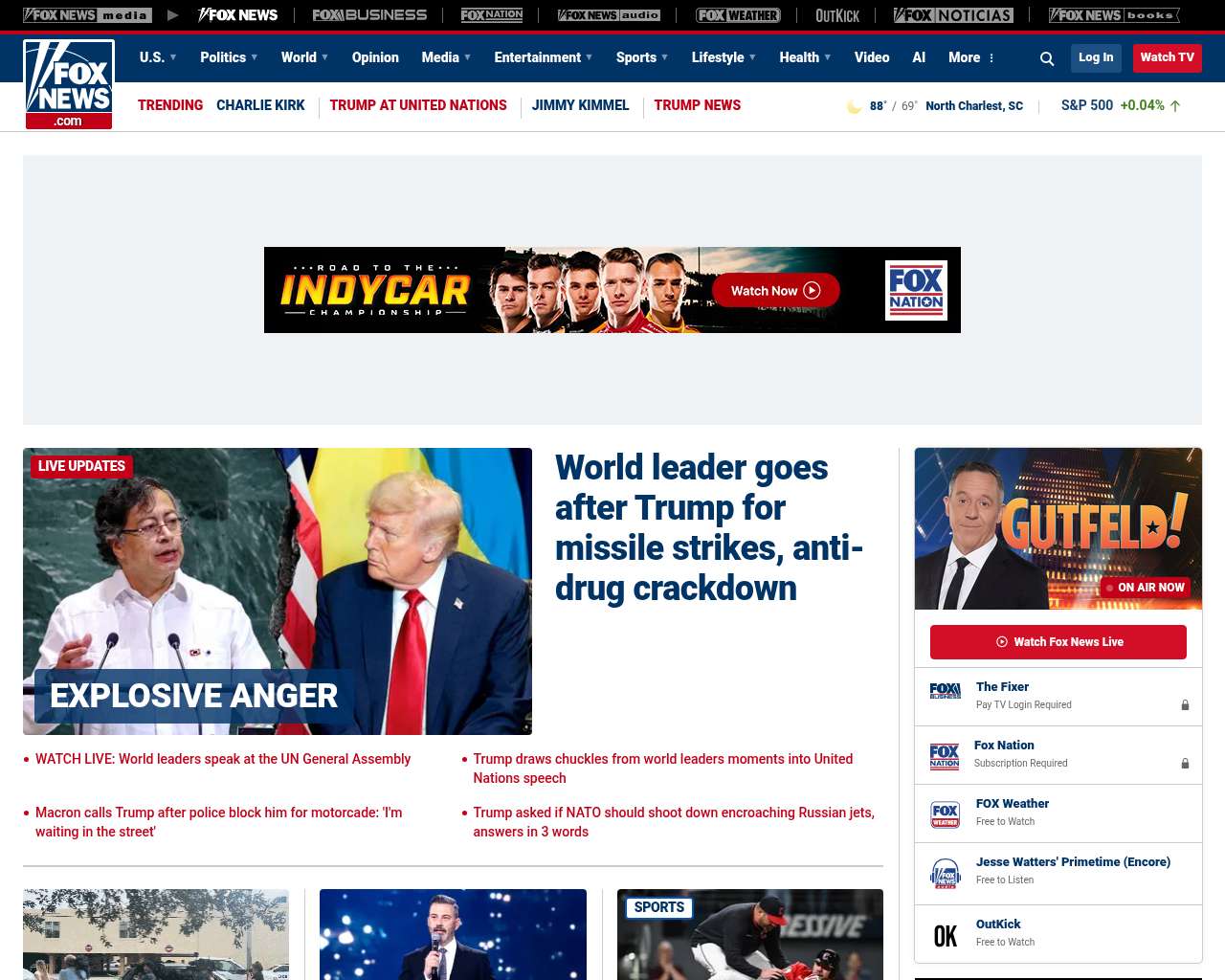
Task: Click the lock icon beside The Fixer
Action: (x=1185, y=705)
